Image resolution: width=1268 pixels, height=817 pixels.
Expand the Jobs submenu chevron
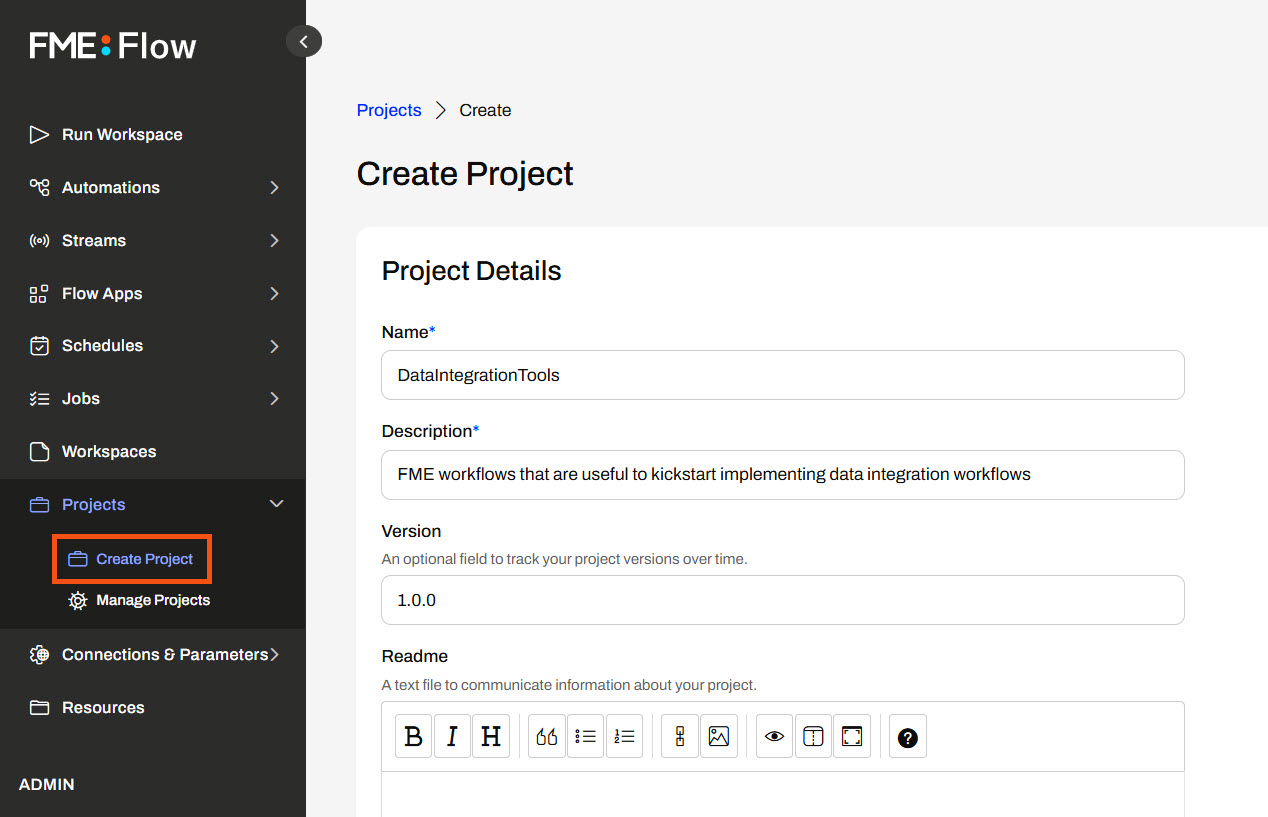pyautogui.click(x=275, y=399)
